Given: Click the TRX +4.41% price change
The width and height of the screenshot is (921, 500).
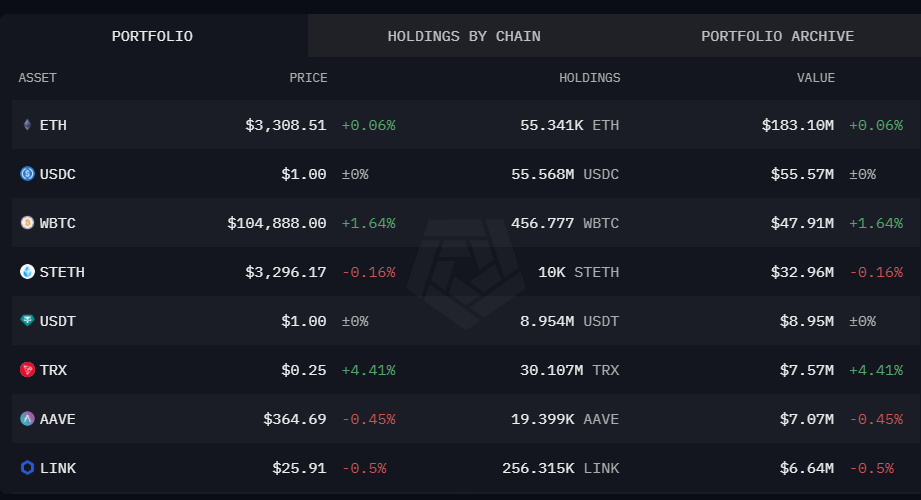Looking at the screenshot, I should tap(368, 370).
